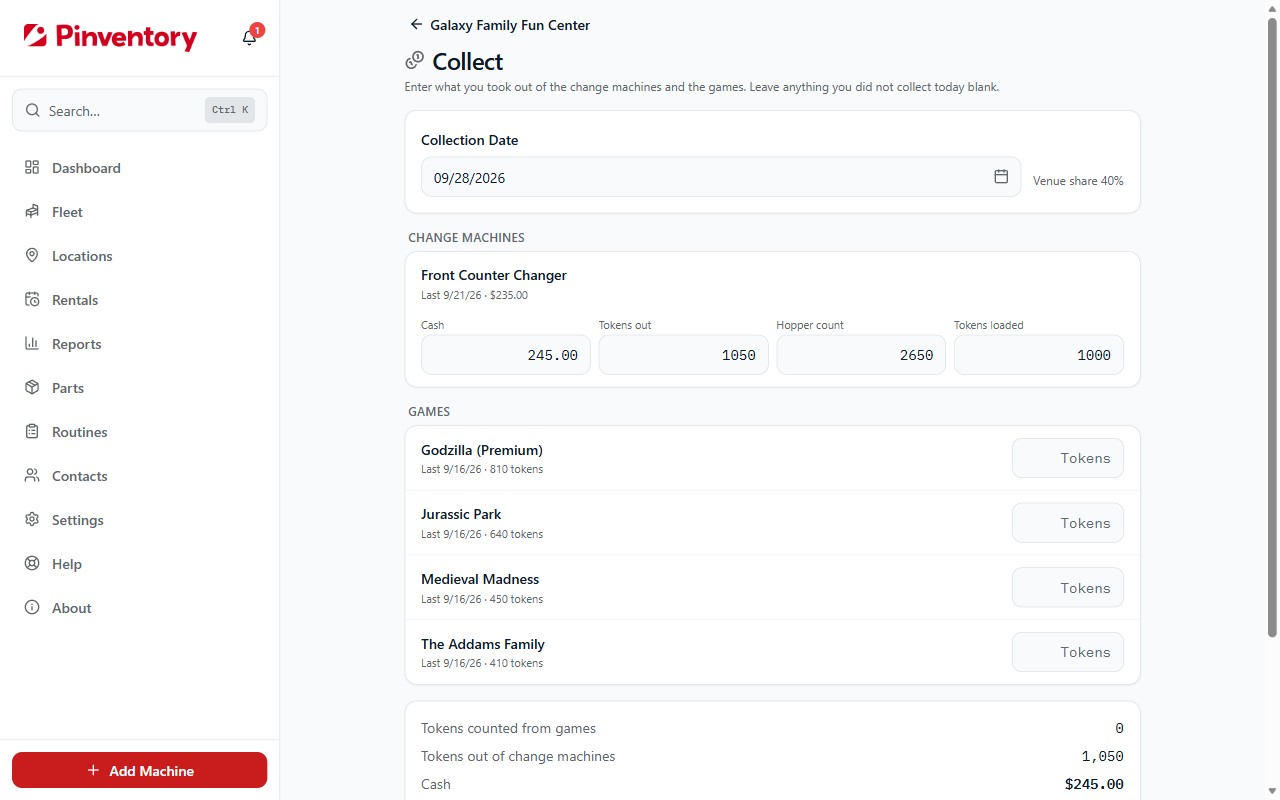Click the $245.00 cash total
This screenshot has height=800, width=1280.
[1094, 784]
